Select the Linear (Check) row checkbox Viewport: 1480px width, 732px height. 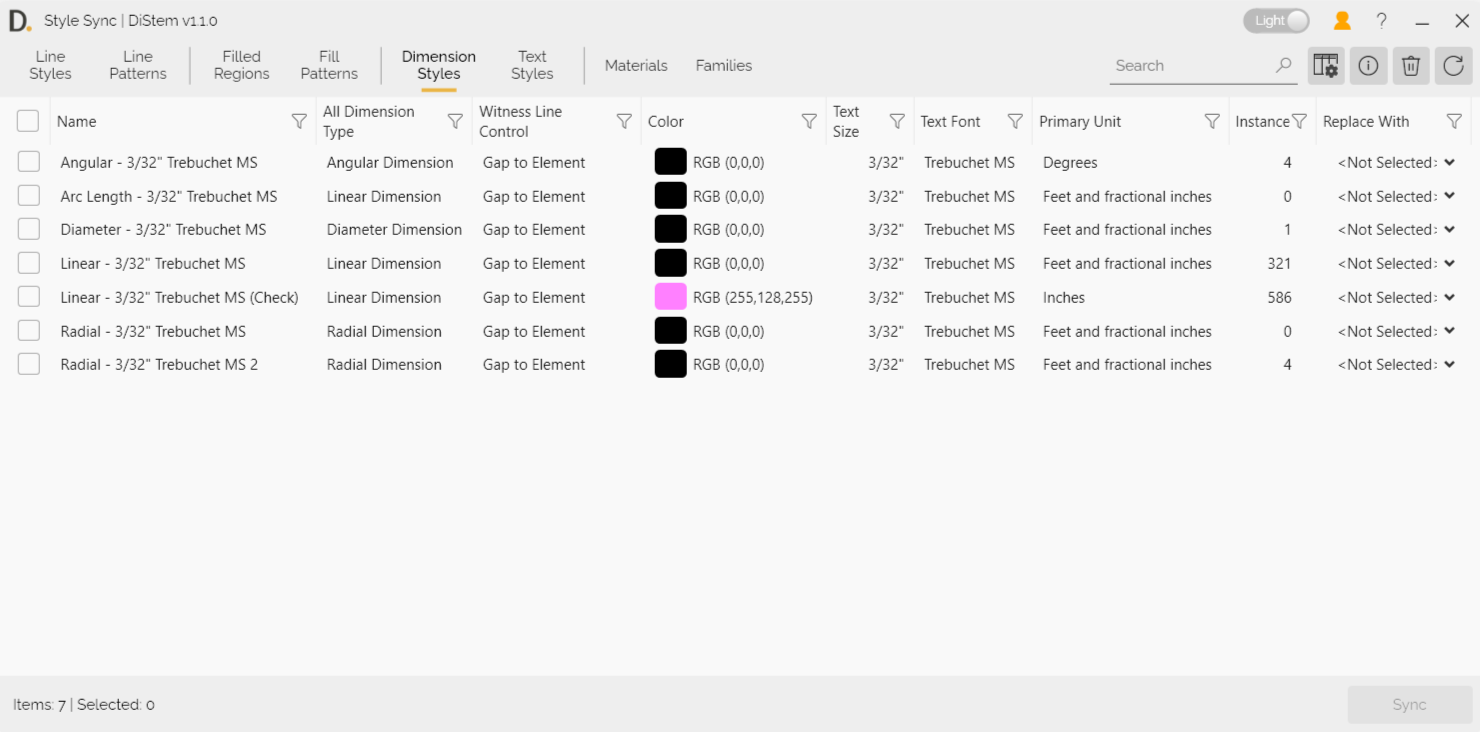click(29, 297)
